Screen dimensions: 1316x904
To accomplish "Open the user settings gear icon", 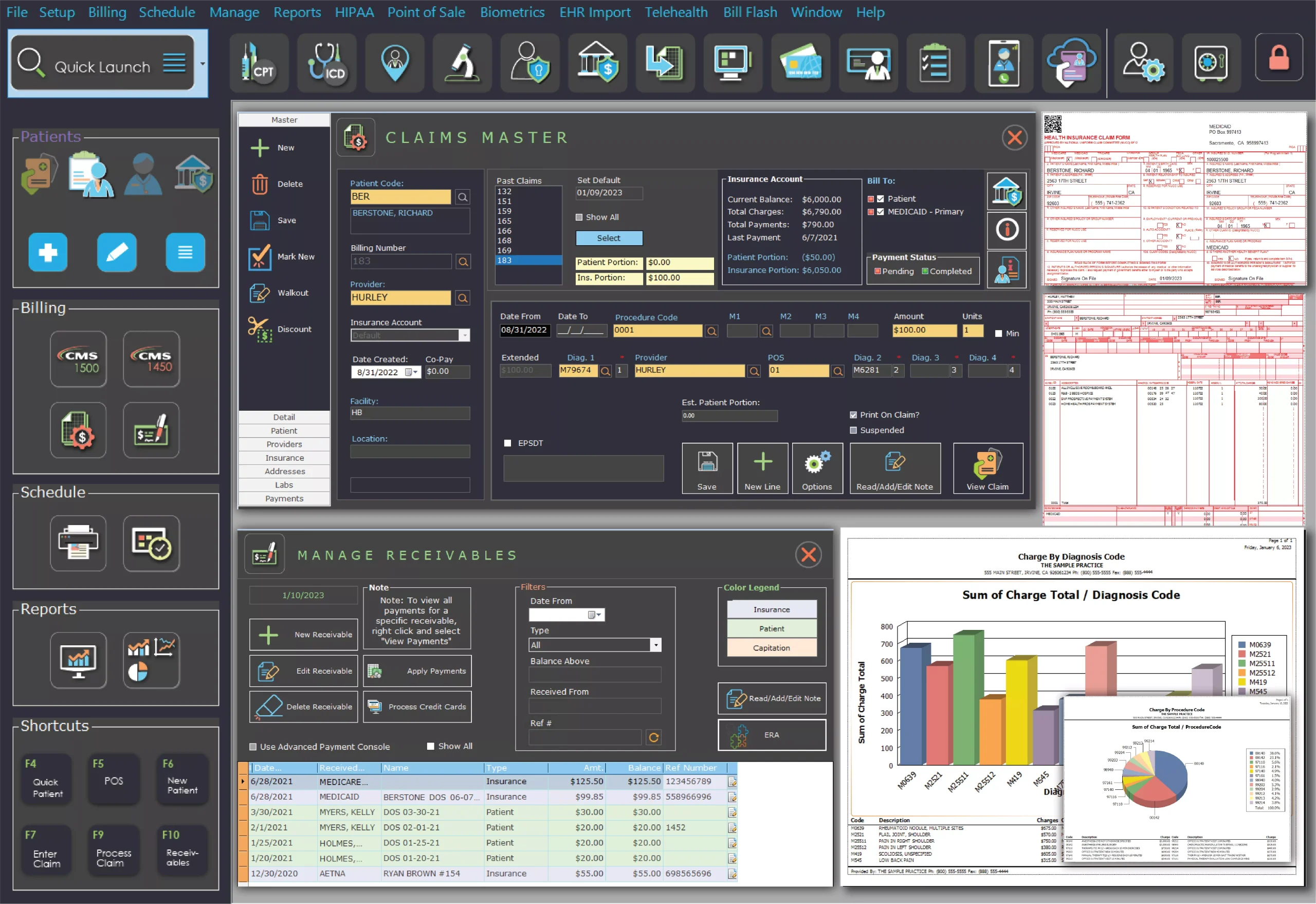I will pos(1143,63).
